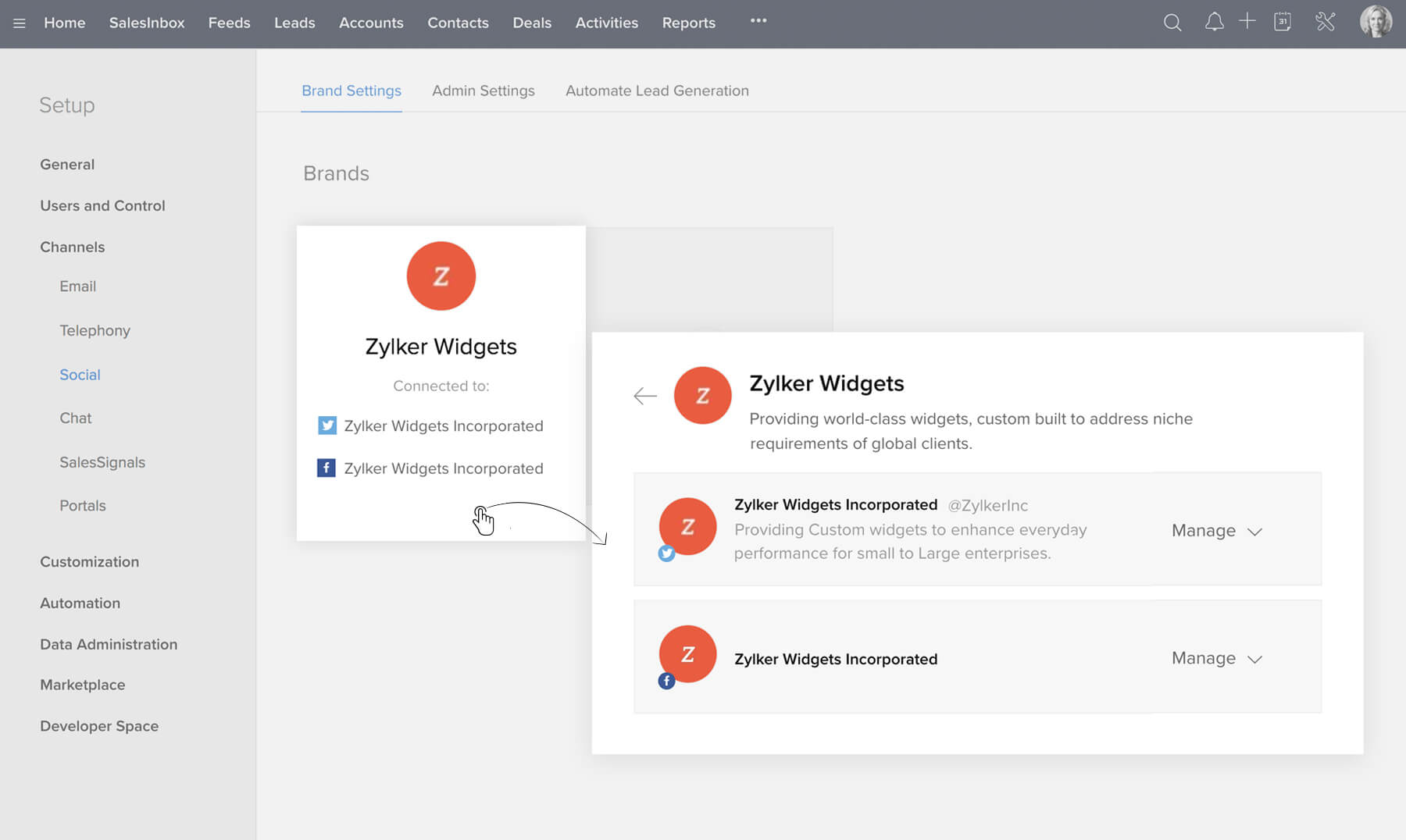Viewport: 1406px width, 840px height.
Task: Click the Facebook icon in brand card
Action: tap(327, 468)
